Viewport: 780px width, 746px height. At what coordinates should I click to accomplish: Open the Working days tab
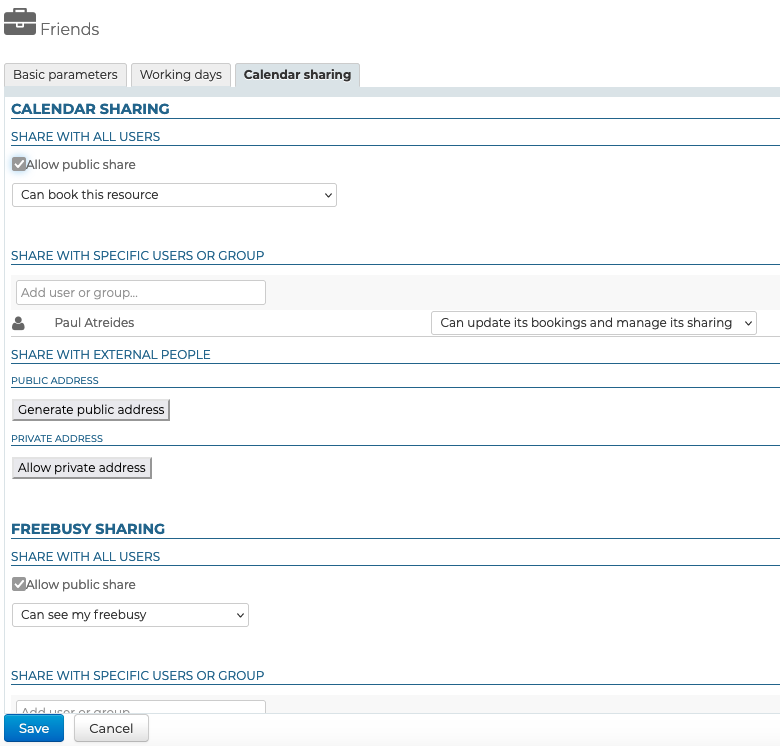coord(180,75)
